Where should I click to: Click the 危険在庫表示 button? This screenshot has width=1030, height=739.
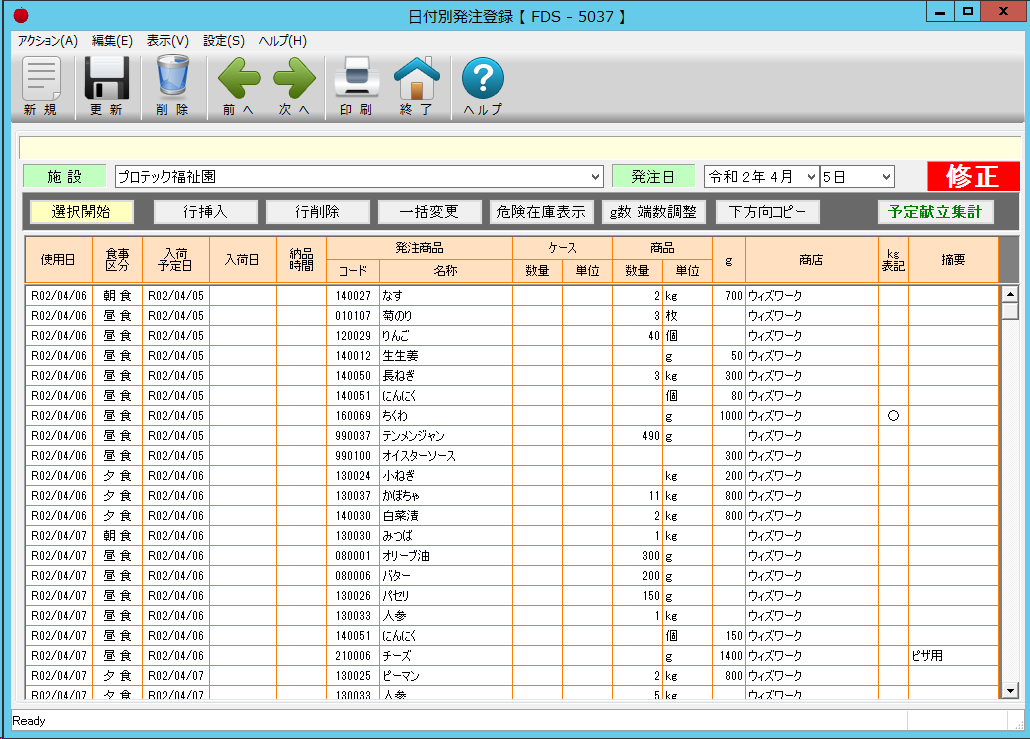point(541,212)
